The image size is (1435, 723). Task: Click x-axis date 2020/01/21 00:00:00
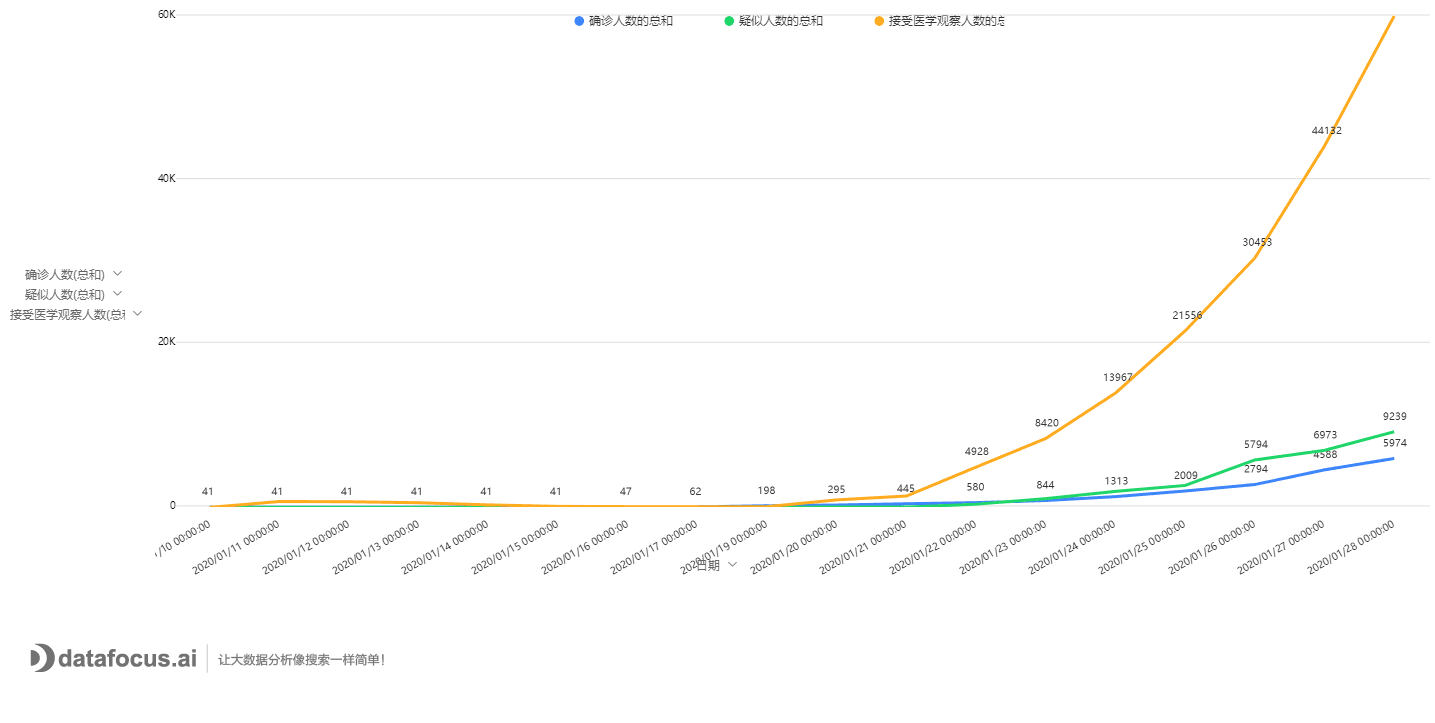pyautogui.click(x=864, y=546)
